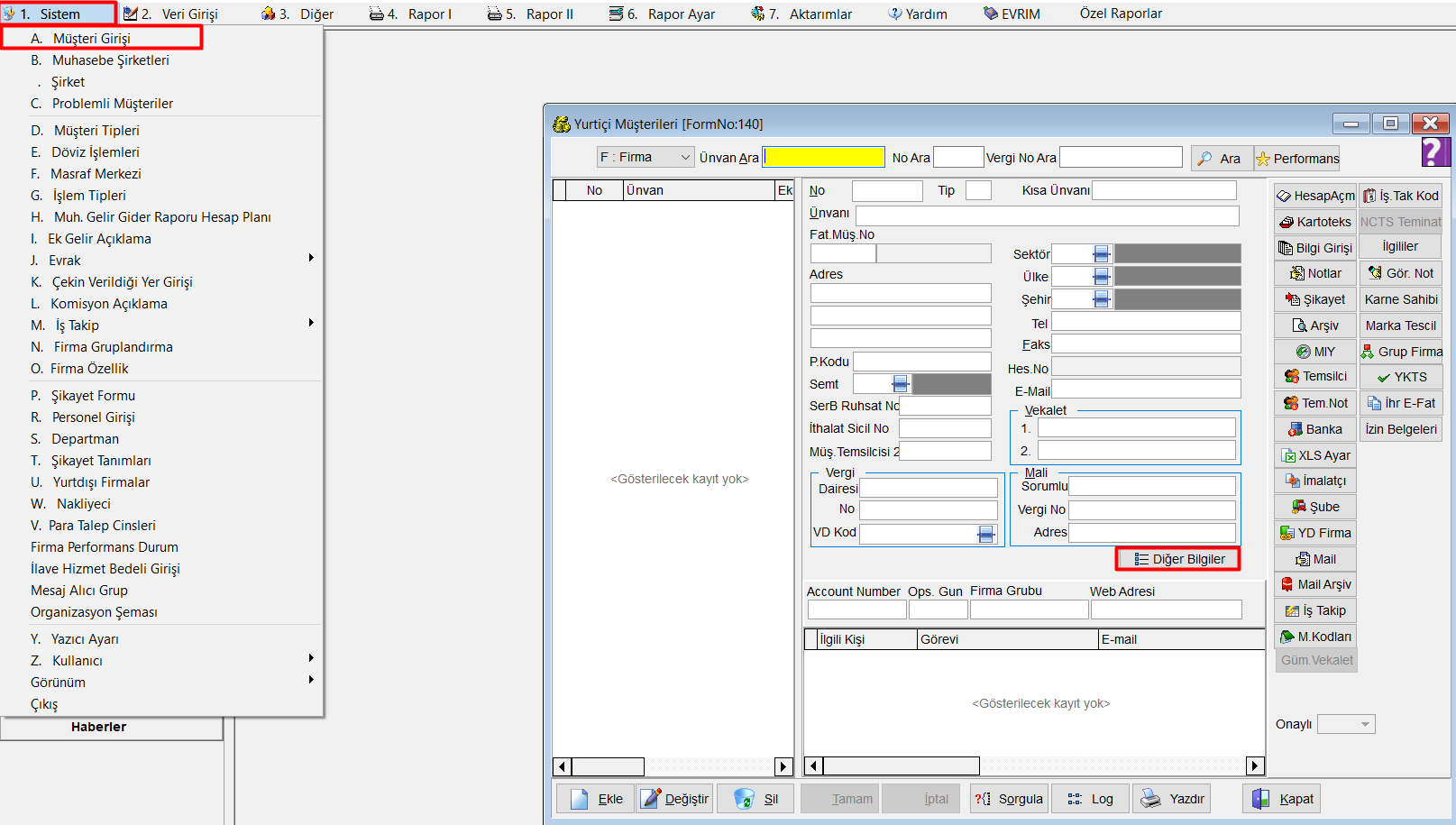The width and height of the screenshot is (1456, 825).
Task: Open İş.Tak Kod button
Action: point(1401,196)
